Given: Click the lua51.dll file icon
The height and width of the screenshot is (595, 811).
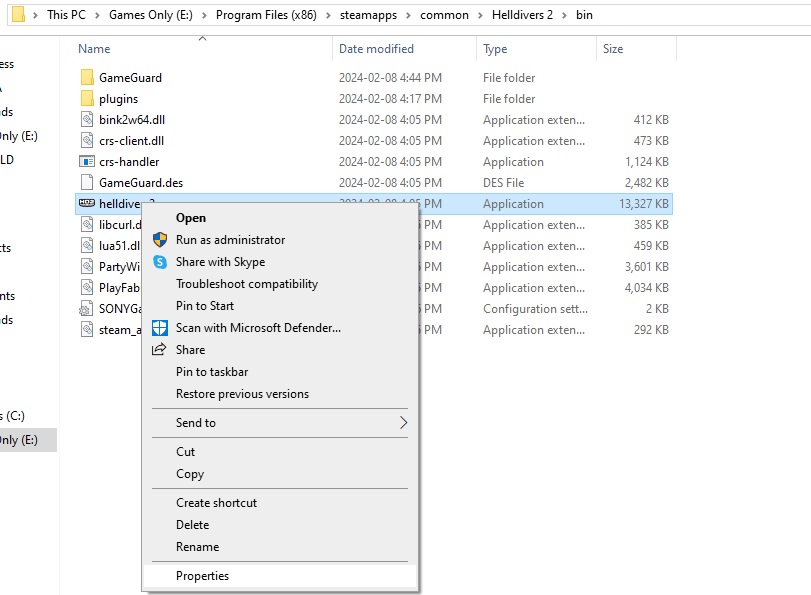Looking at the screenshot, I should [87, 246].
